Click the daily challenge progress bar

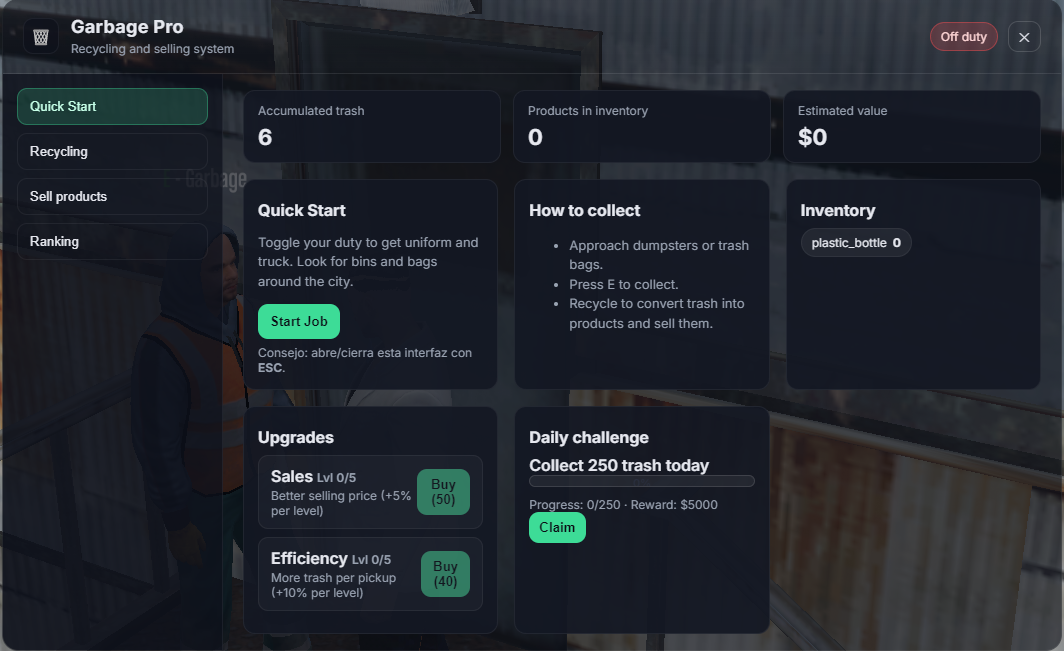pyautogui.click(x=641, y=481)
